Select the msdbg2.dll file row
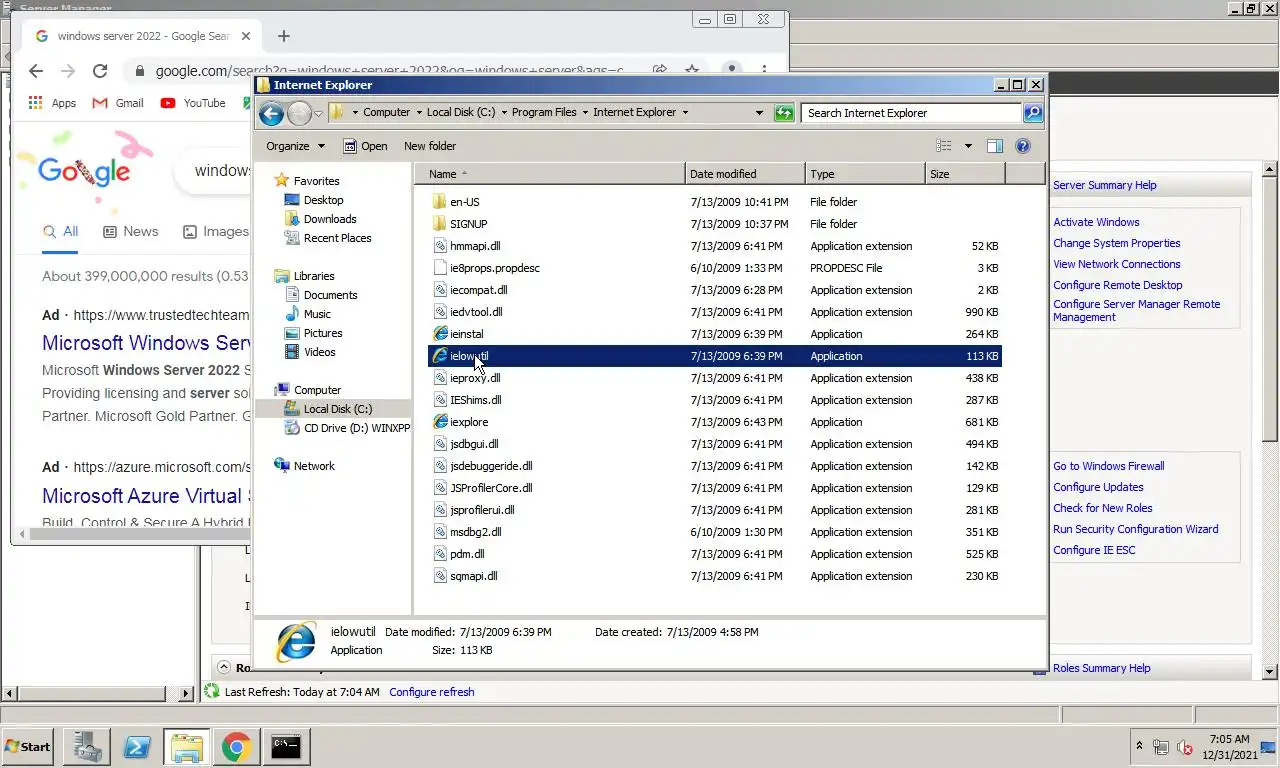1280x768 pixels. (x=715, y=532)
